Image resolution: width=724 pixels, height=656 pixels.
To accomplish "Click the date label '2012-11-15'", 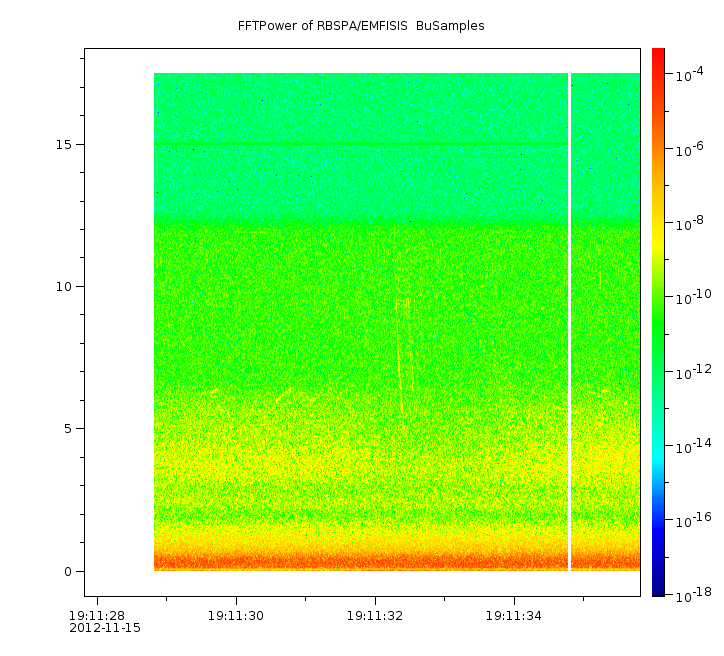I will point(105,628).
